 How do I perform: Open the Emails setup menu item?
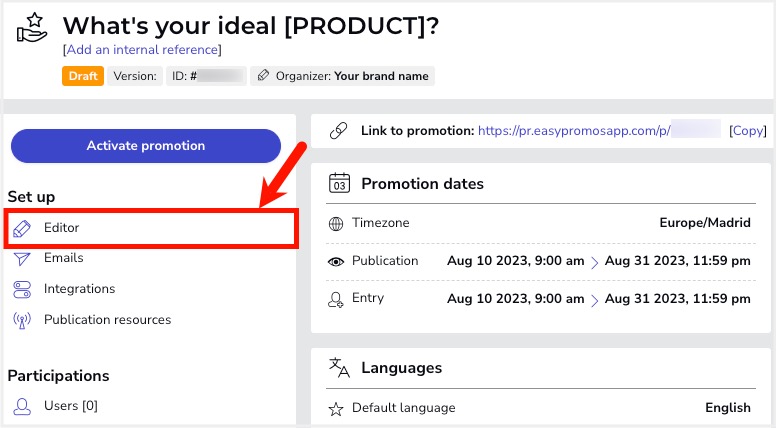(63, 258)
